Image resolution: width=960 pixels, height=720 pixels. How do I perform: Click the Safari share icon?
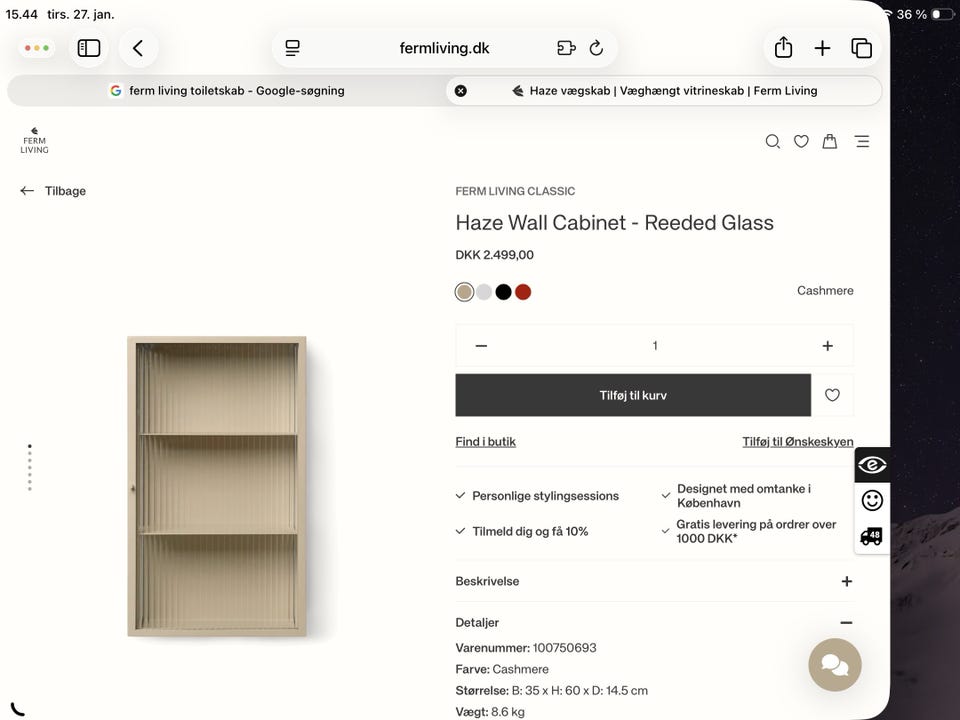pos(782,47)
